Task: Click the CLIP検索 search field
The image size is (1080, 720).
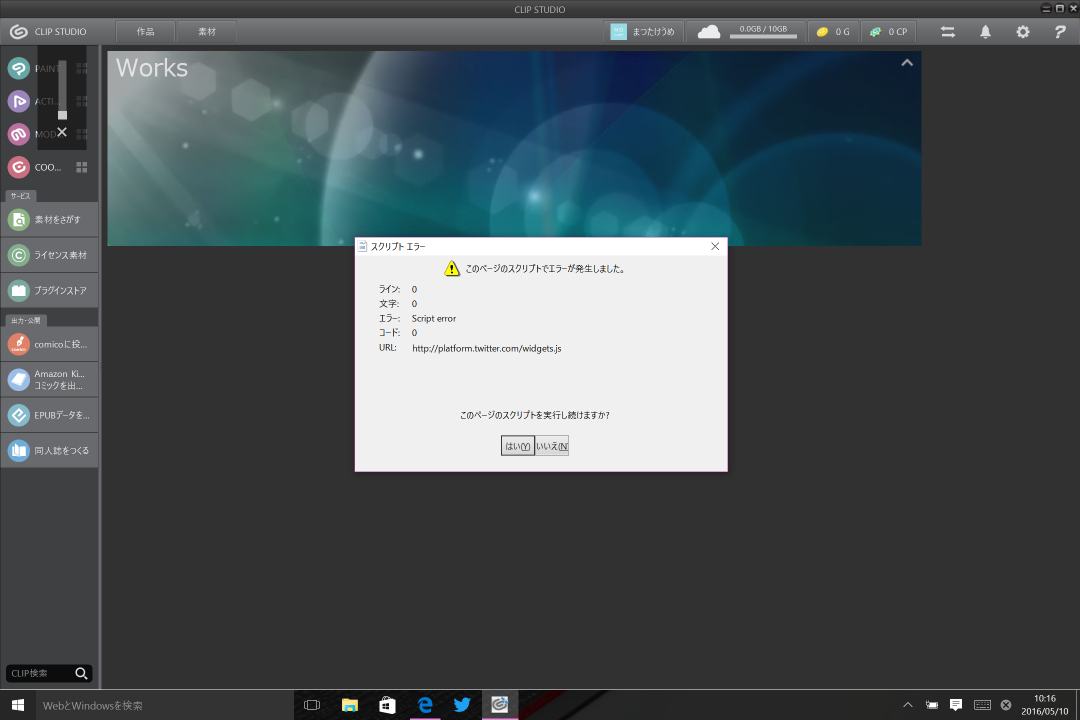Action: click(40, 673)
